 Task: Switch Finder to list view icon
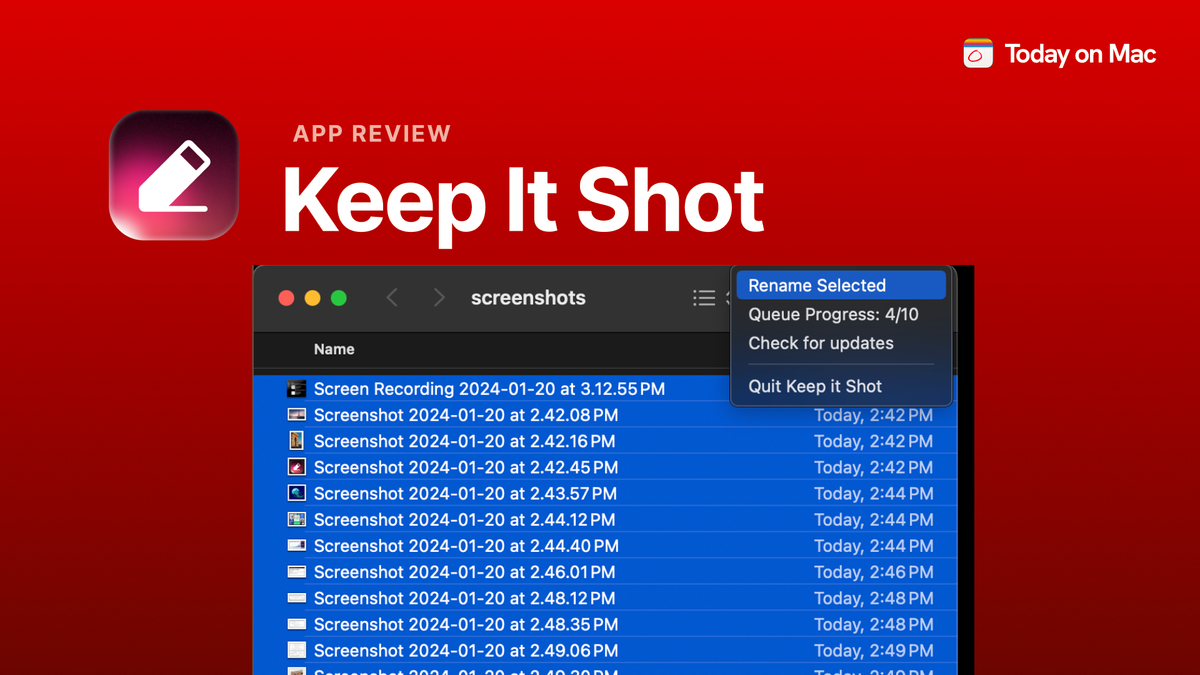pos(704,298)
